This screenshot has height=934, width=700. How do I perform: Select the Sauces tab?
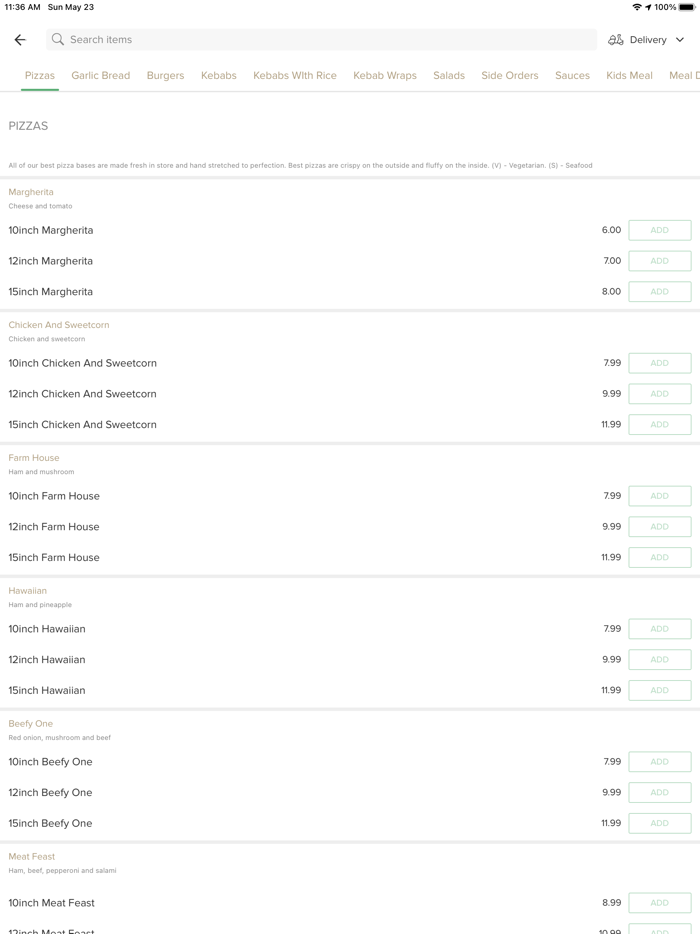[x=572, y=76]
